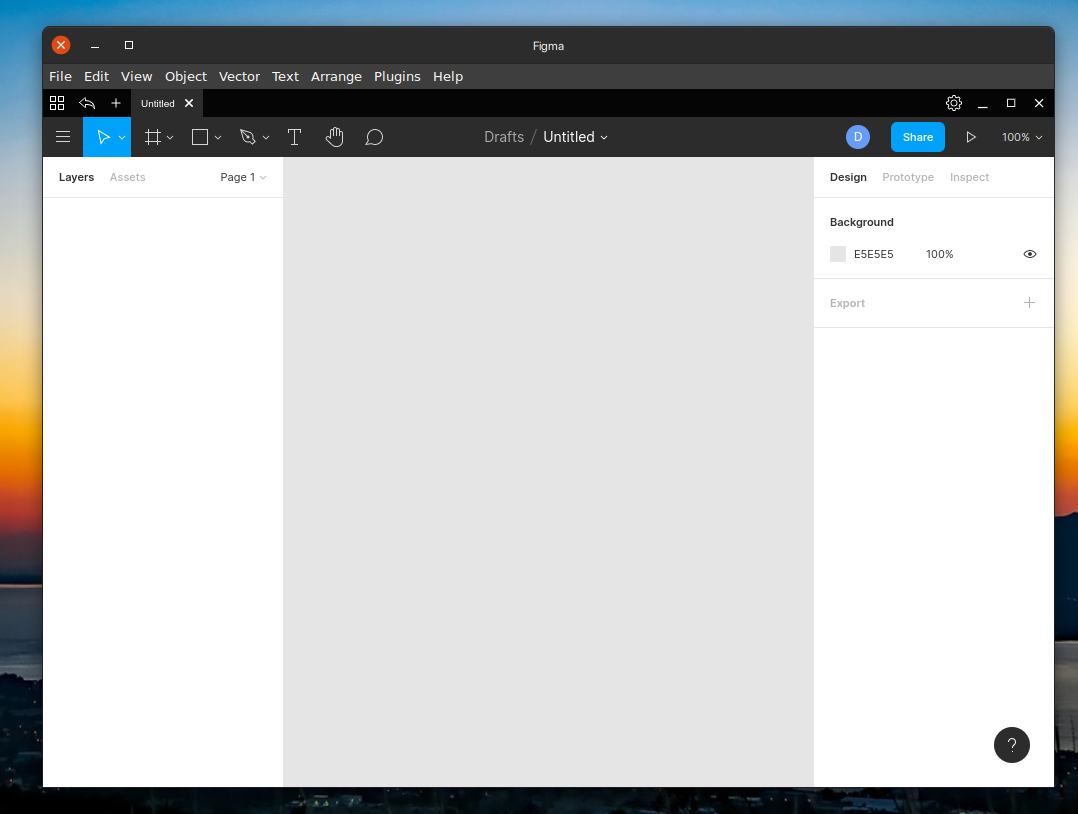Select the Hand tool

(335, 137)
